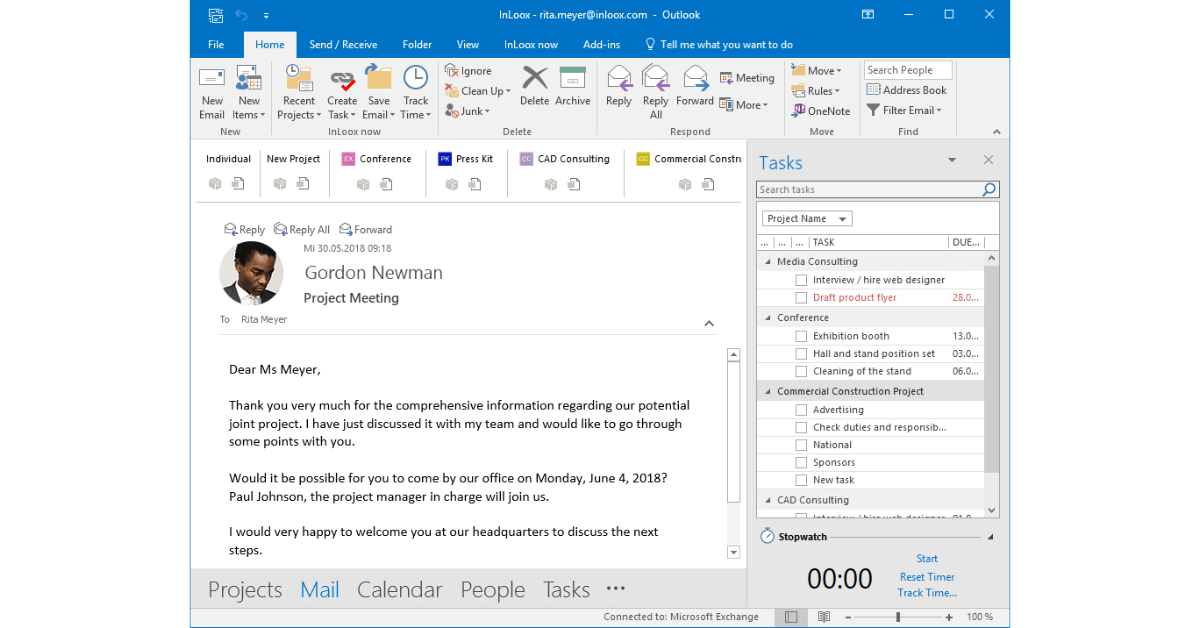1200x628 pixels.
Task: Click the Meeting reply icon in the ribbon
Action: pyautogui.click(x=727, y=78)
